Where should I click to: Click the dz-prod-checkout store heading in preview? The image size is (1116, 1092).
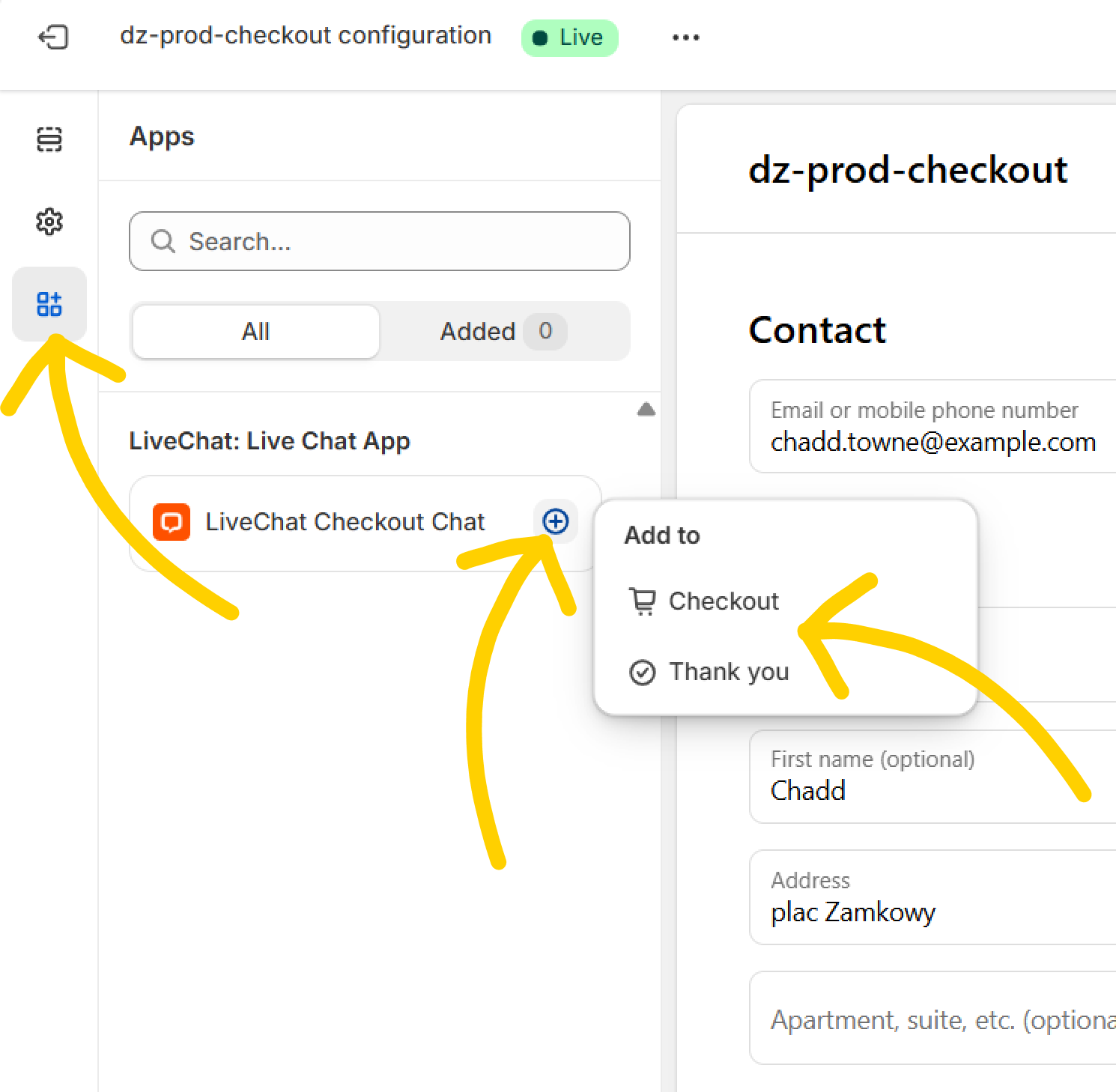click(908, 169)
